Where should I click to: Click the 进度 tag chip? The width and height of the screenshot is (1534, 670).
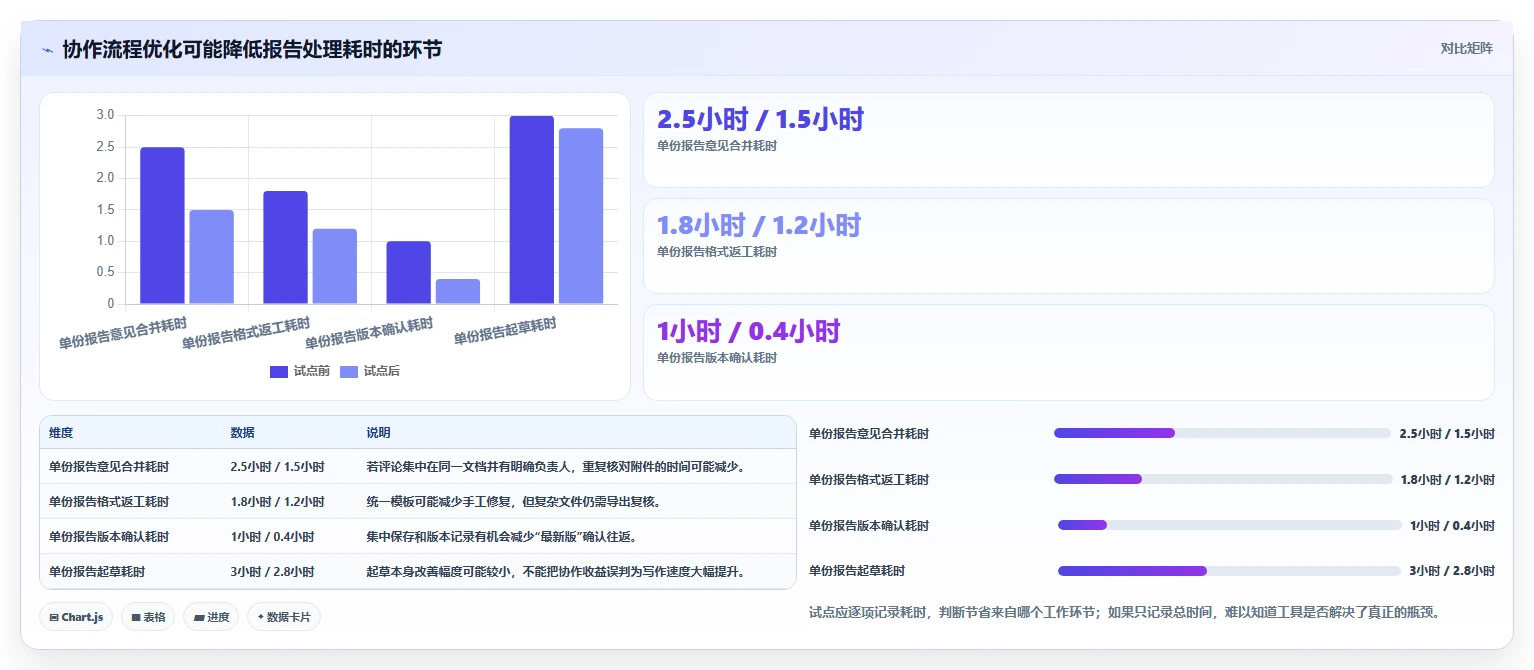tap(212, 617)
